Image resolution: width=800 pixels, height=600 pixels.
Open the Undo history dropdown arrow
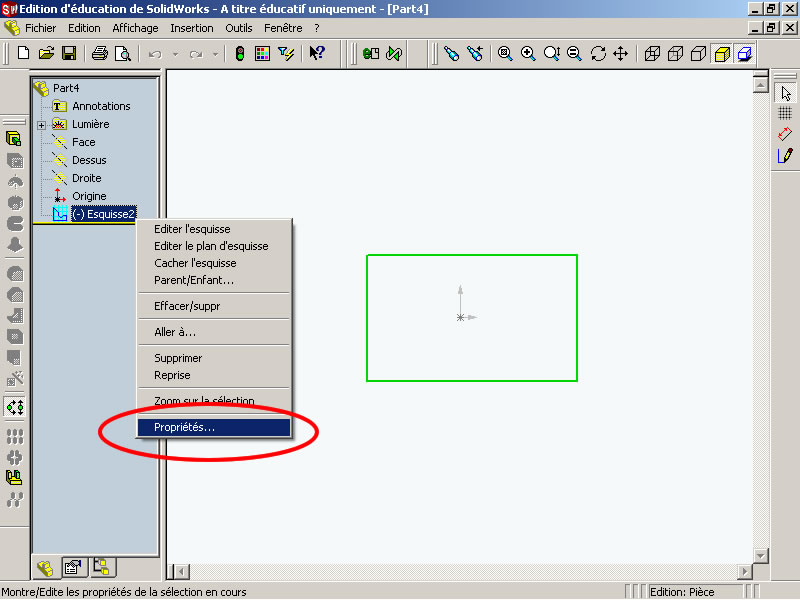pyautogui.click(x=175, y=54)
